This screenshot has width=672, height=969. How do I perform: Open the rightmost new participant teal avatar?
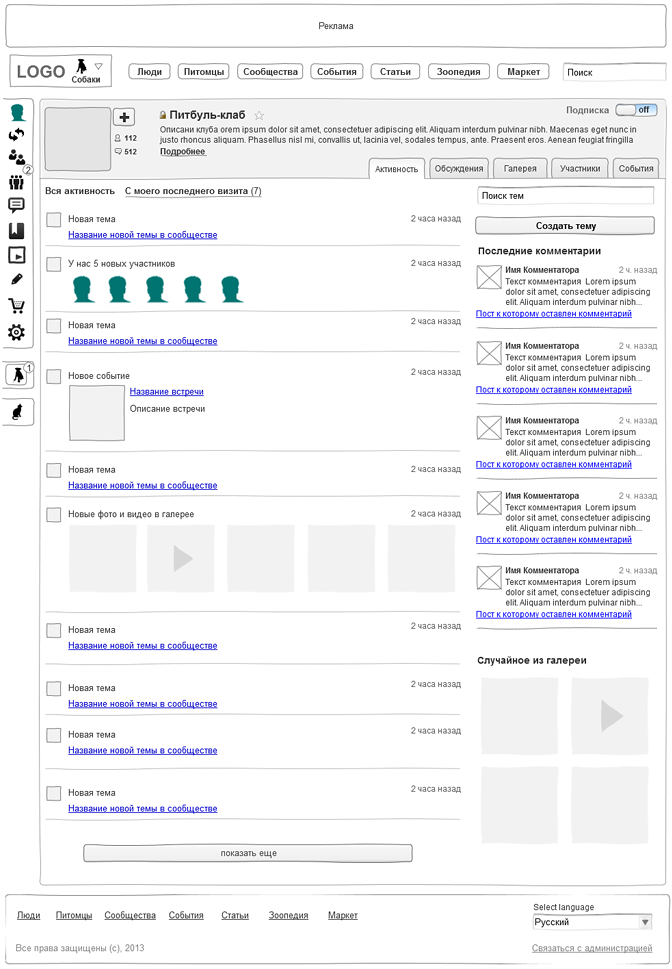coord(232,289)
